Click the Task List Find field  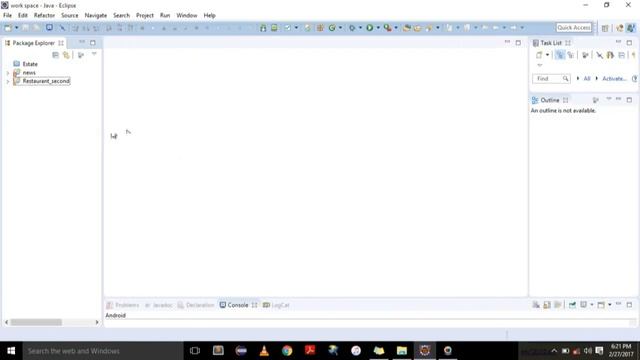point(551,78)
